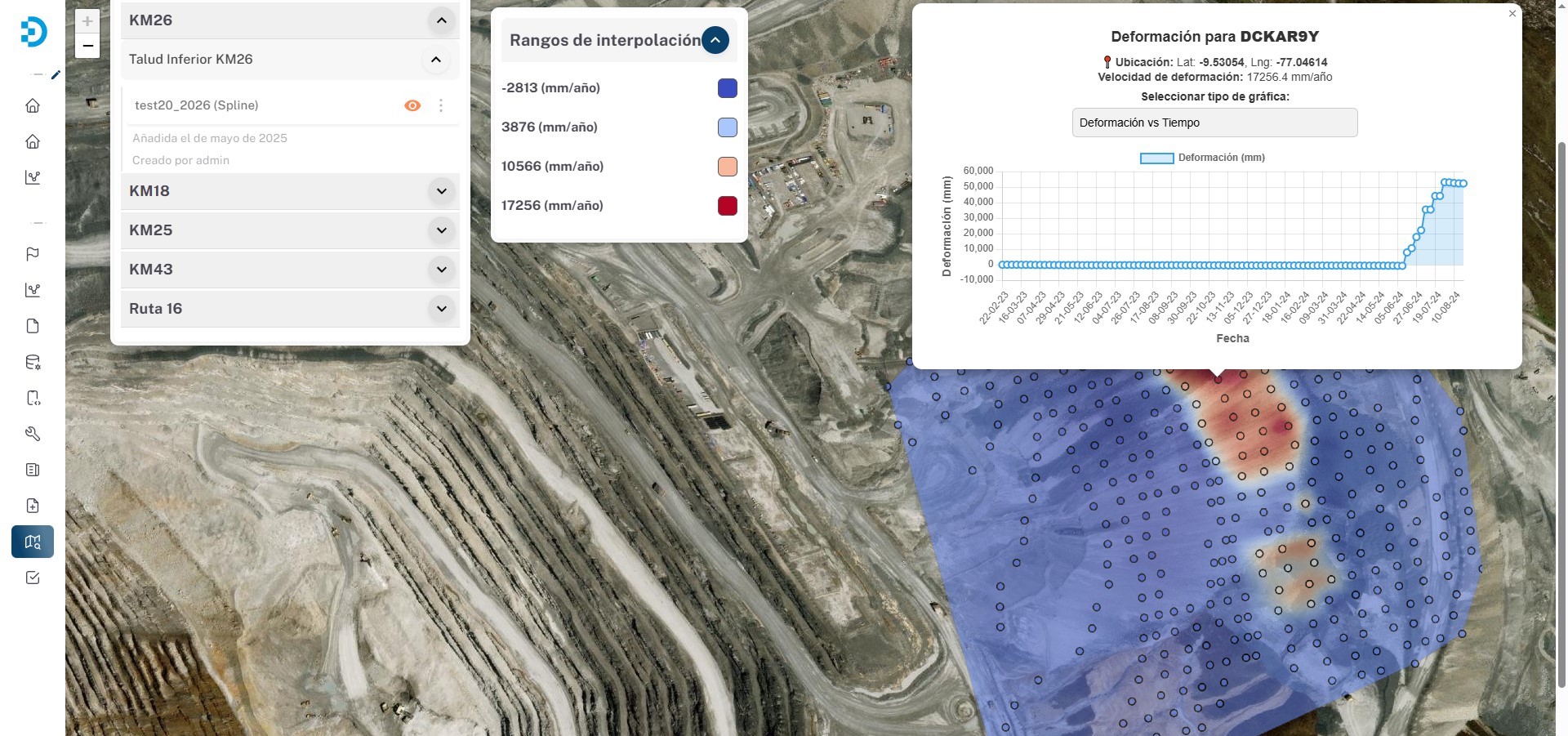The image size is (1568, 736).
Task: Click the peach 10566 mm/año swatch
Action: [728, 167]
